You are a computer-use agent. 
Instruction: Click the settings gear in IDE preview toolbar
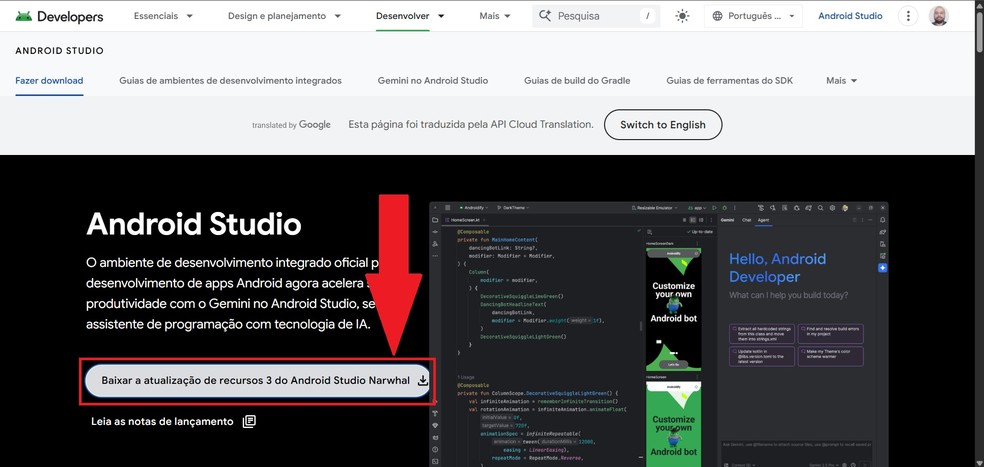click(x=832, y=208)
